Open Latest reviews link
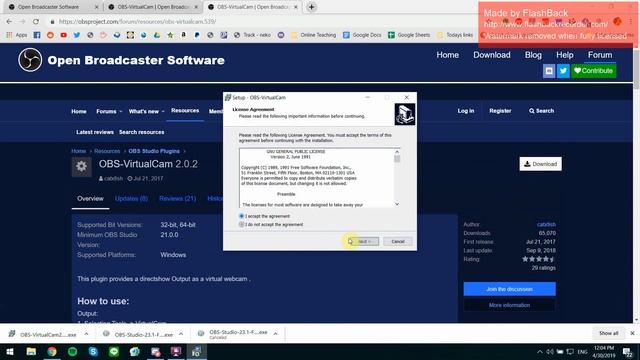 pos(95,132)
